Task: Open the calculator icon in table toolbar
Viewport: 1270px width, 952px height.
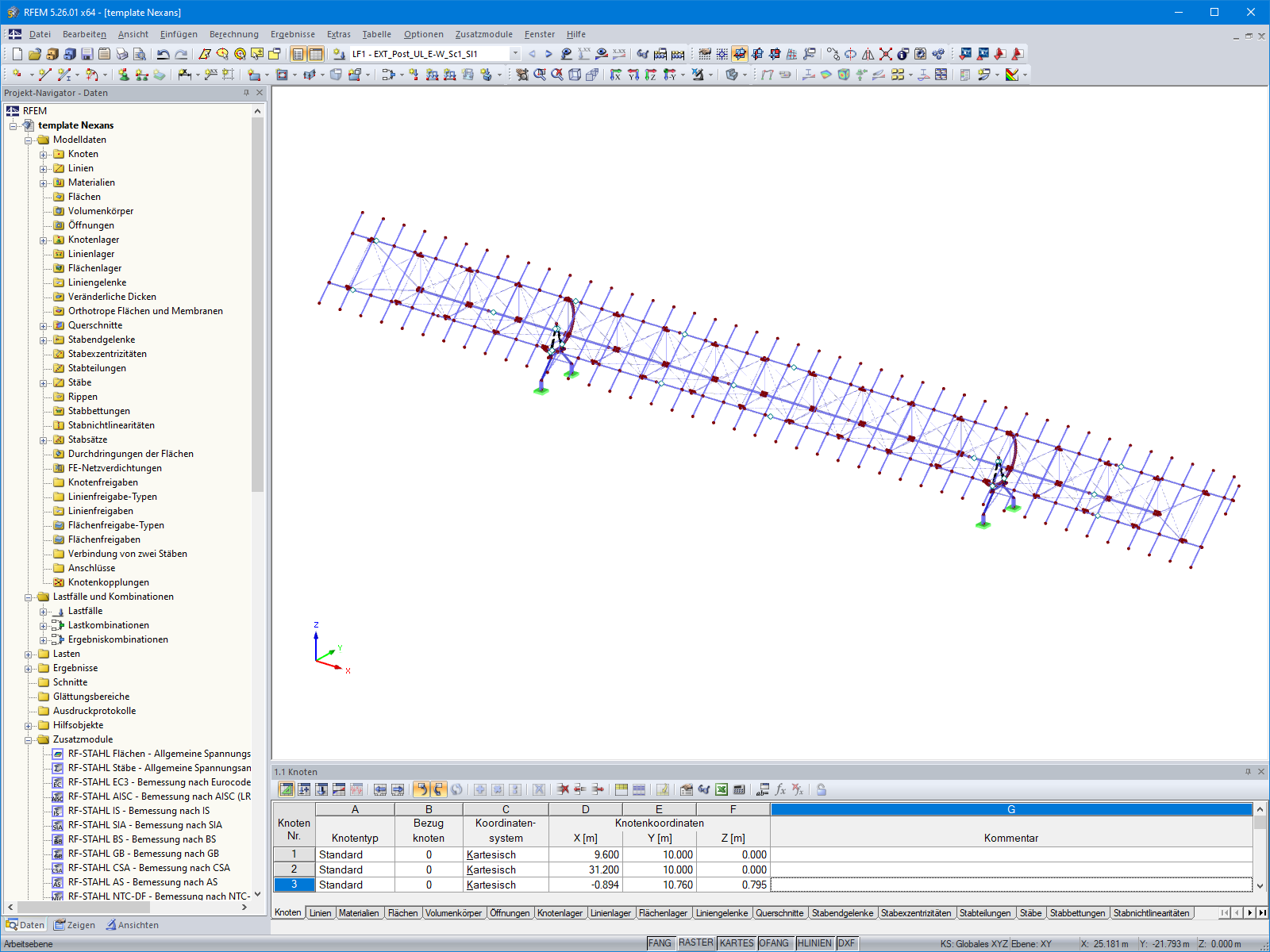Action: [x=739, y=789]
